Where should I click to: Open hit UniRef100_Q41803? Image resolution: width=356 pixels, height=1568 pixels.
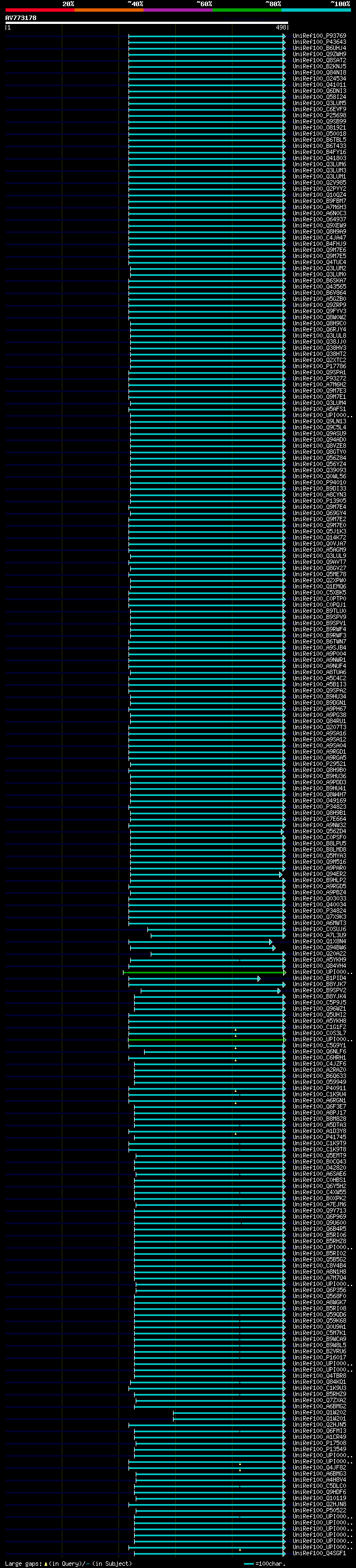[x=319, y=159]
